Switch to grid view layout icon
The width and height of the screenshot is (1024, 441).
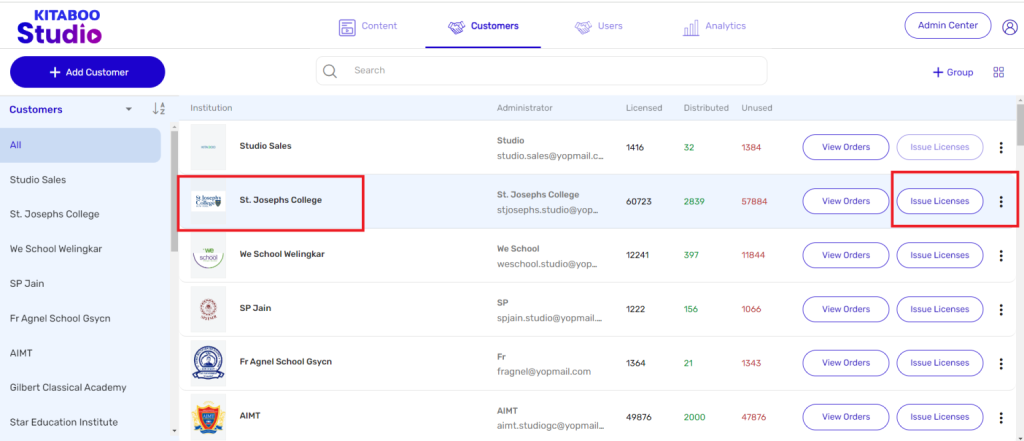(998, 72)
